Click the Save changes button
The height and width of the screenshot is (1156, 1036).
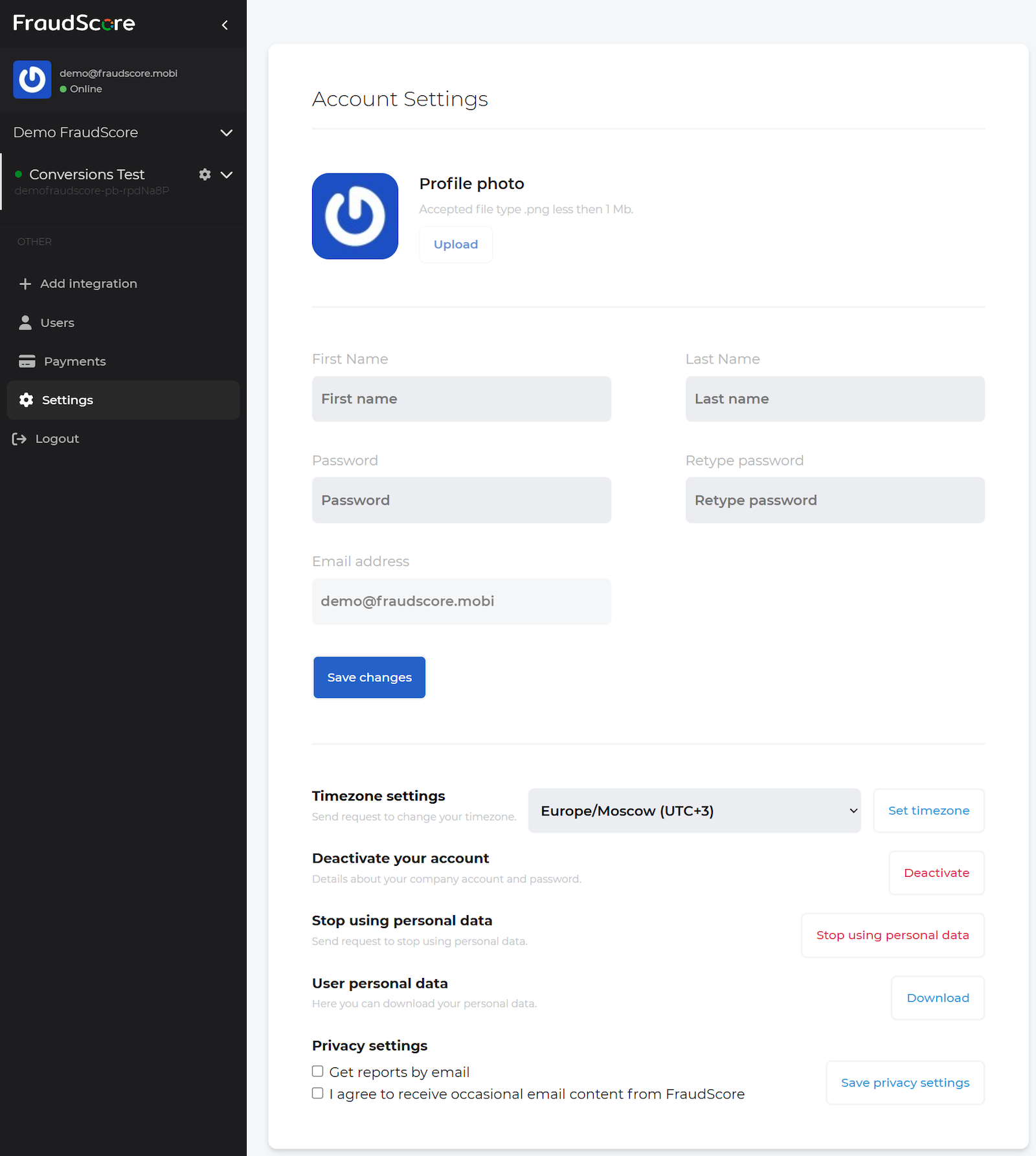click(369, 677)
